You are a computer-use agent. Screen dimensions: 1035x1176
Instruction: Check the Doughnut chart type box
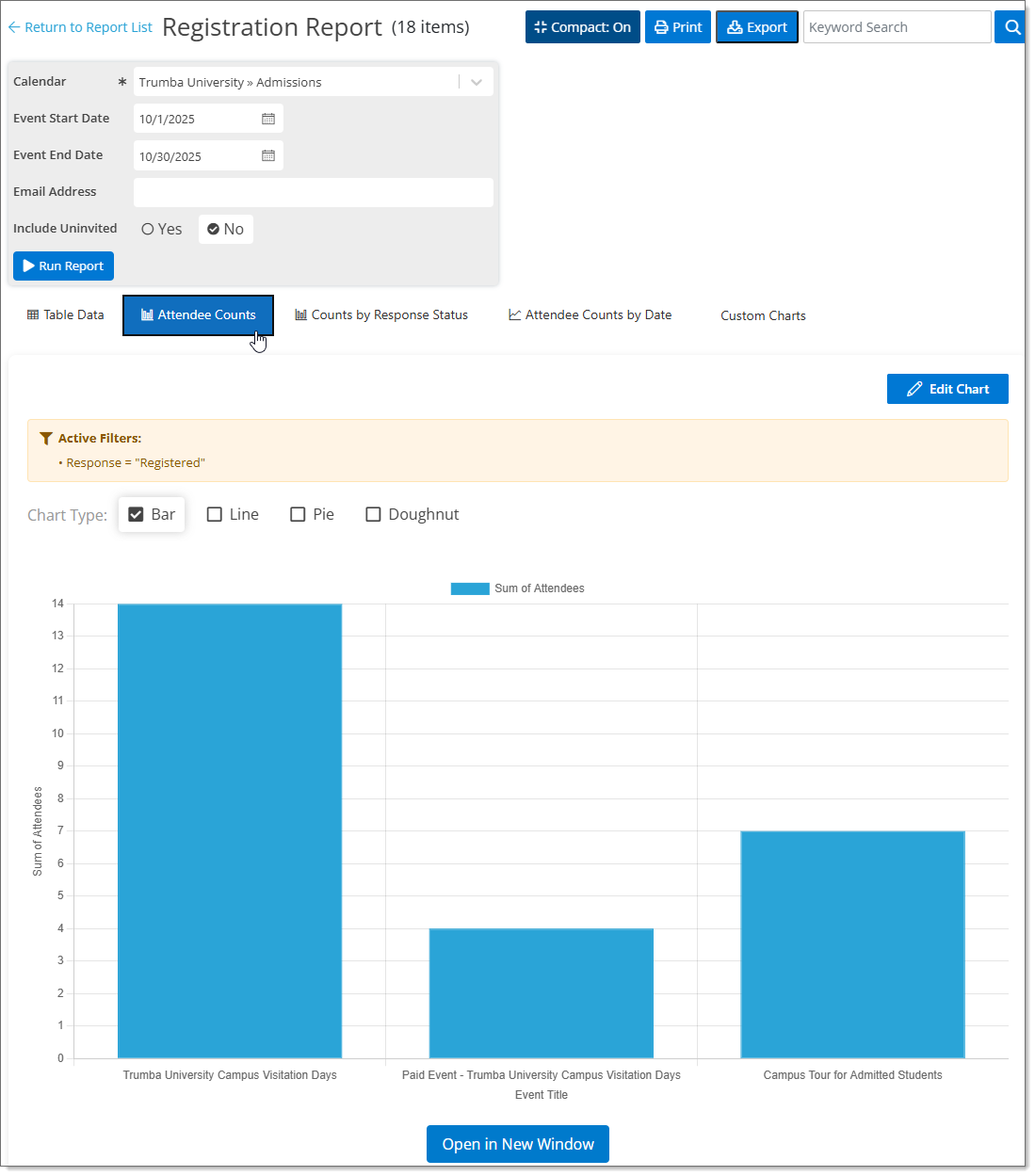pyautogui.click(x=373, y=514)
